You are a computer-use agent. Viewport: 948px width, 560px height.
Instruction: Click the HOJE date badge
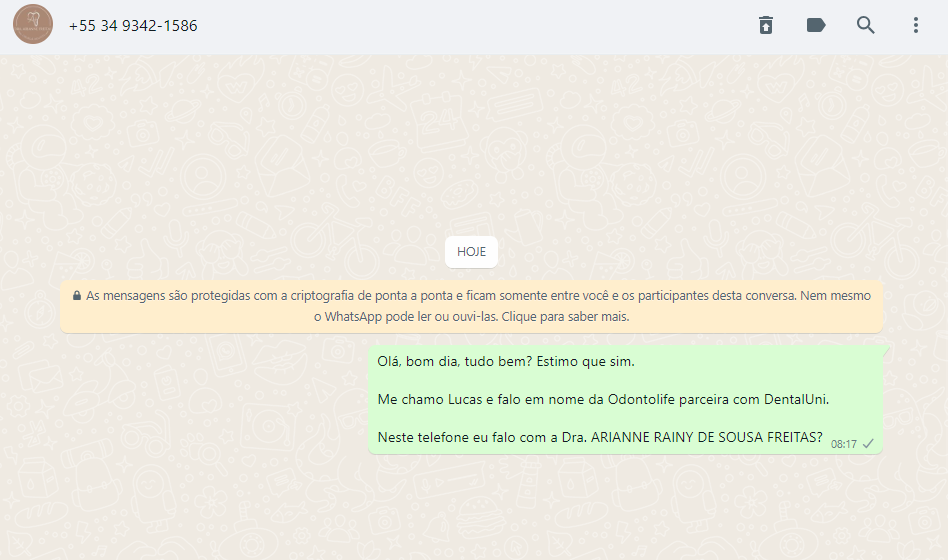(x=472, y=252)
